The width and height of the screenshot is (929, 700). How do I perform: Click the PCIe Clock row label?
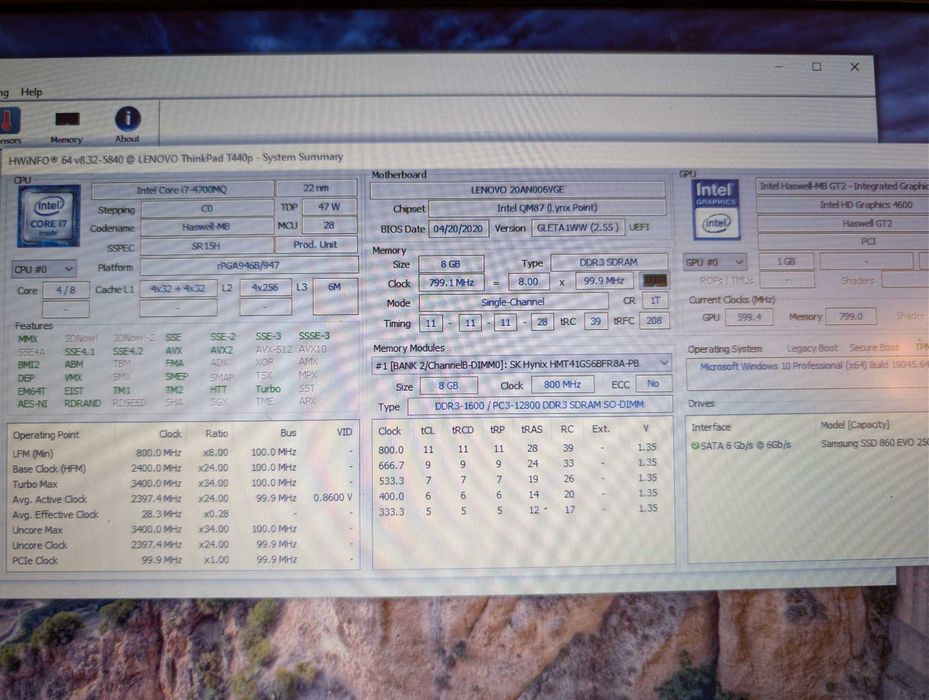[36, 560]
